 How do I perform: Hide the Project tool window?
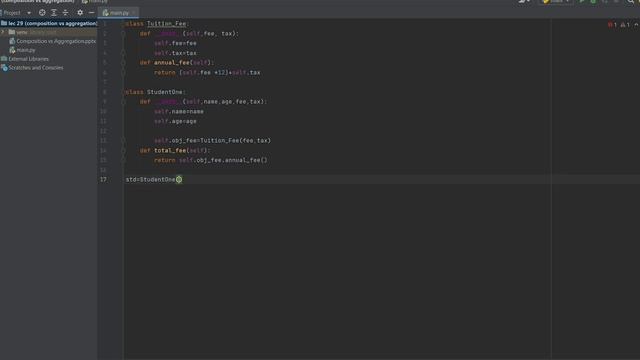91,13
